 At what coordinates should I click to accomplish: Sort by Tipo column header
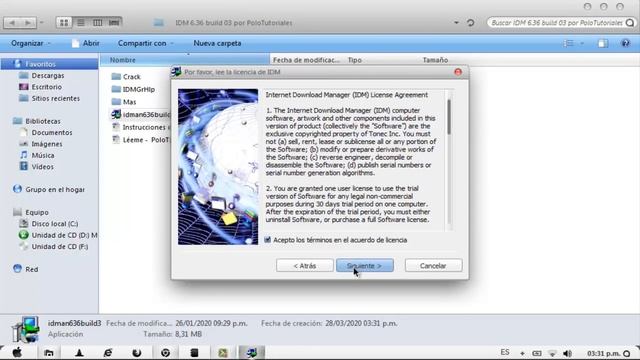pyautogui.click(x=355, y=60)
